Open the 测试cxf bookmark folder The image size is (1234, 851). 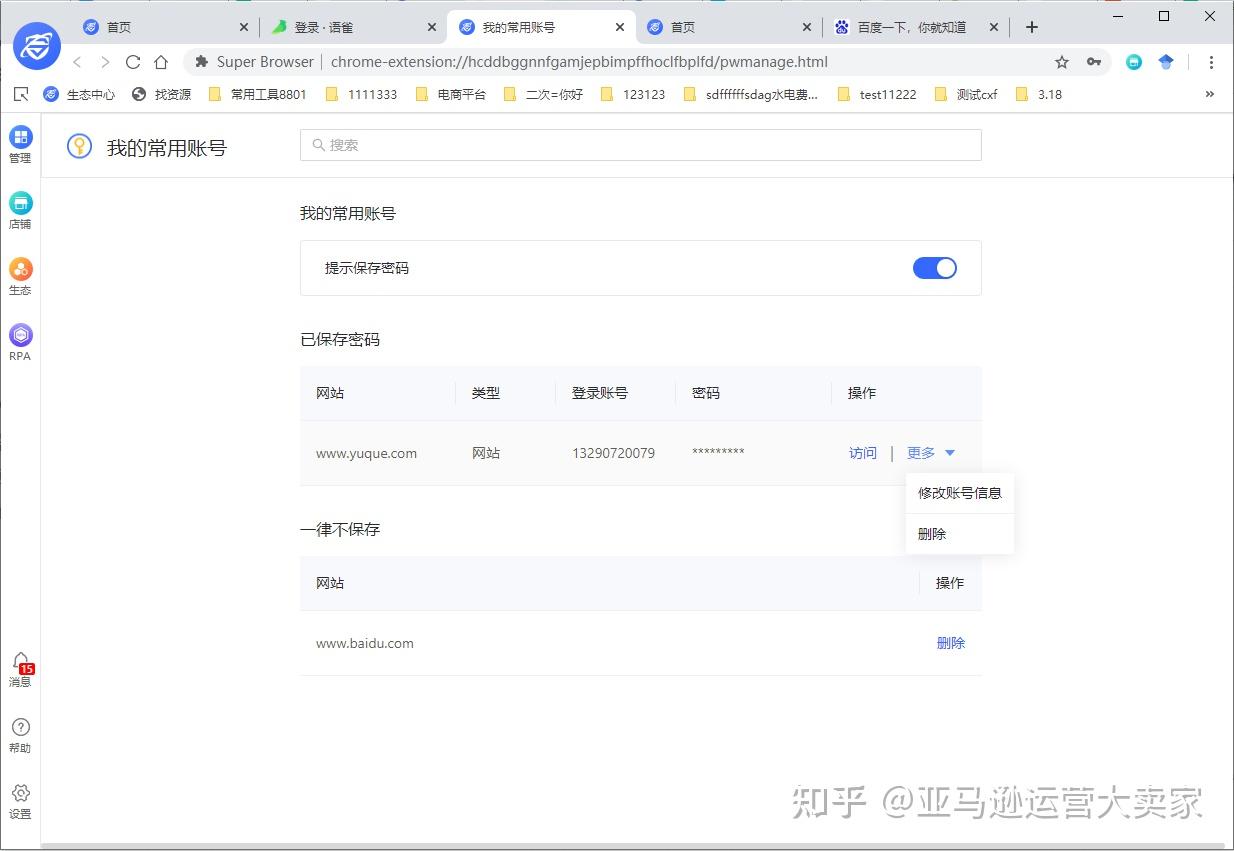[966, 94]
